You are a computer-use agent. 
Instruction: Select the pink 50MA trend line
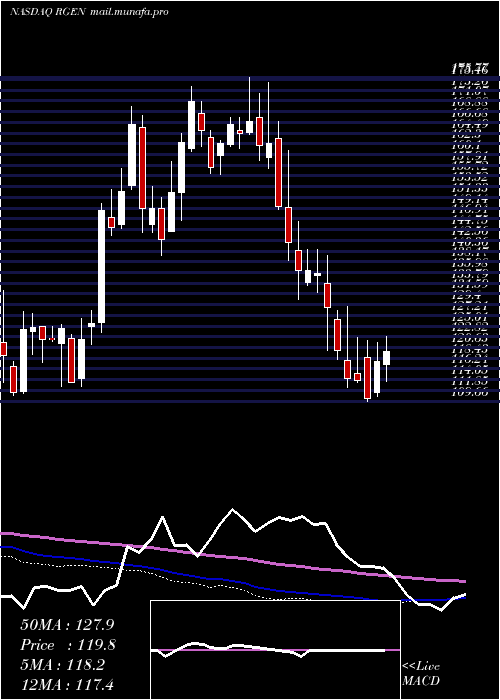(232, 558)
